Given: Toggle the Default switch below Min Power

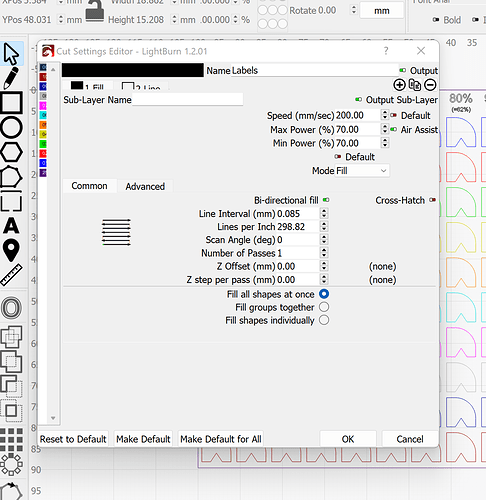Looking at the screenshot, I should (x=338, y=157).
